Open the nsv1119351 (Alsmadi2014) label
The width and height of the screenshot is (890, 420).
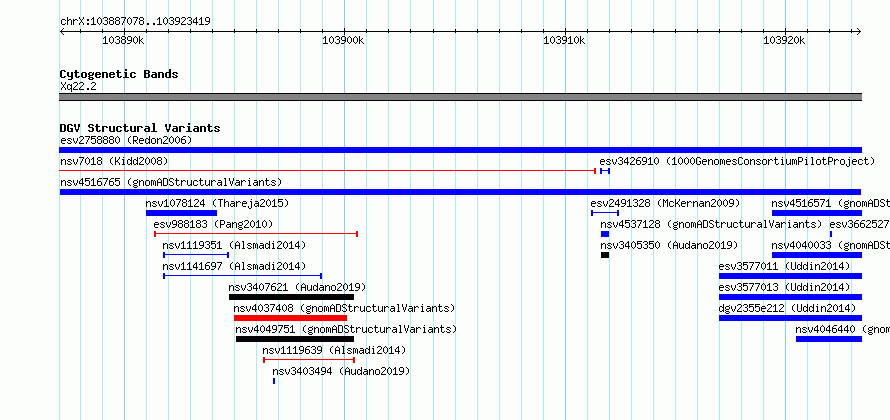coord(234,245)
